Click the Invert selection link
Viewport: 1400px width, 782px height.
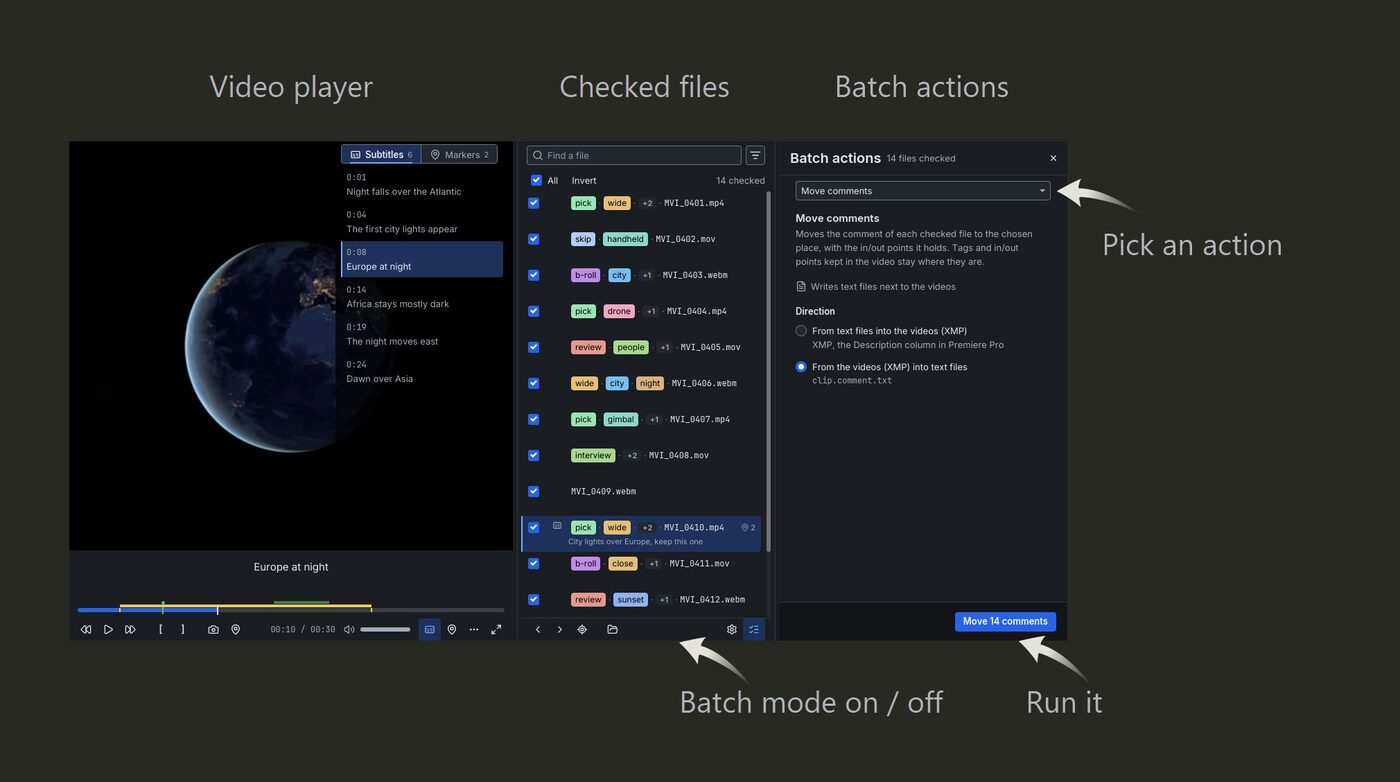[584, 180]
